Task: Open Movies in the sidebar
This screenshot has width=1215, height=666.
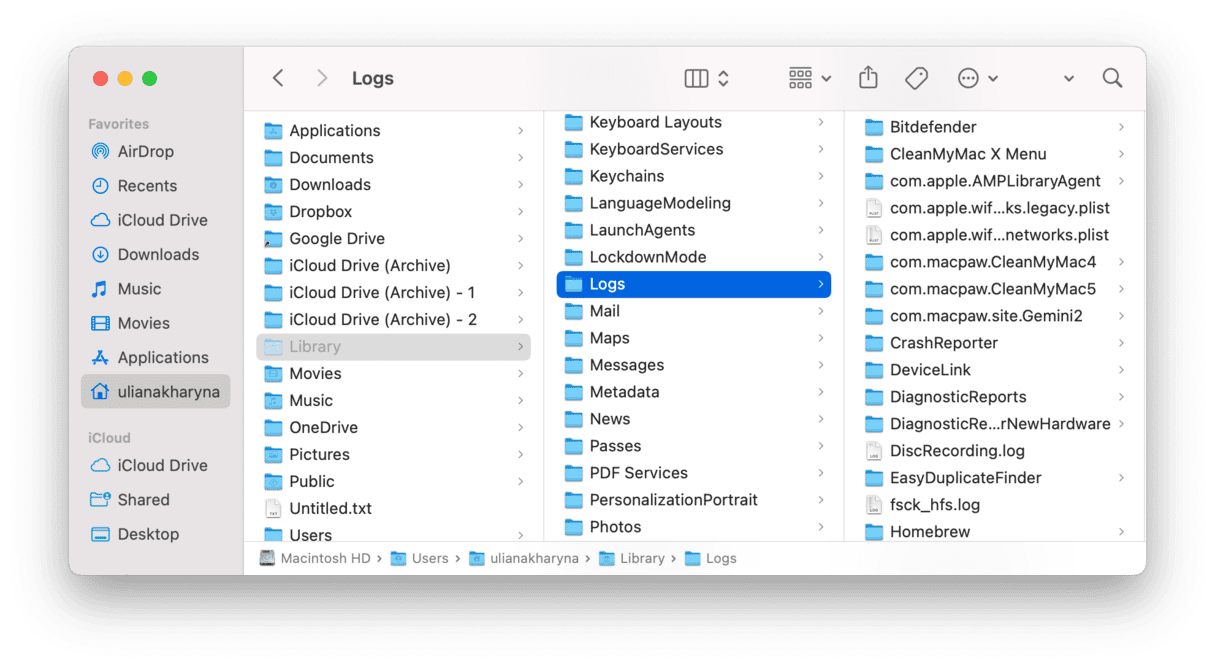Action: point(155,323)
